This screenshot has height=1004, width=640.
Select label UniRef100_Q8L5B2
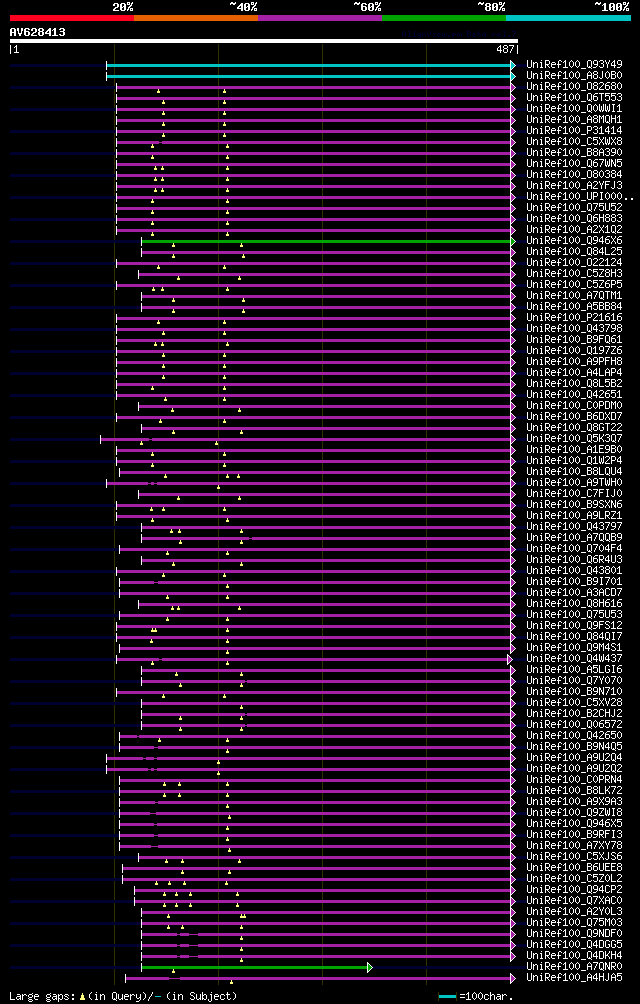pos(574,383)
